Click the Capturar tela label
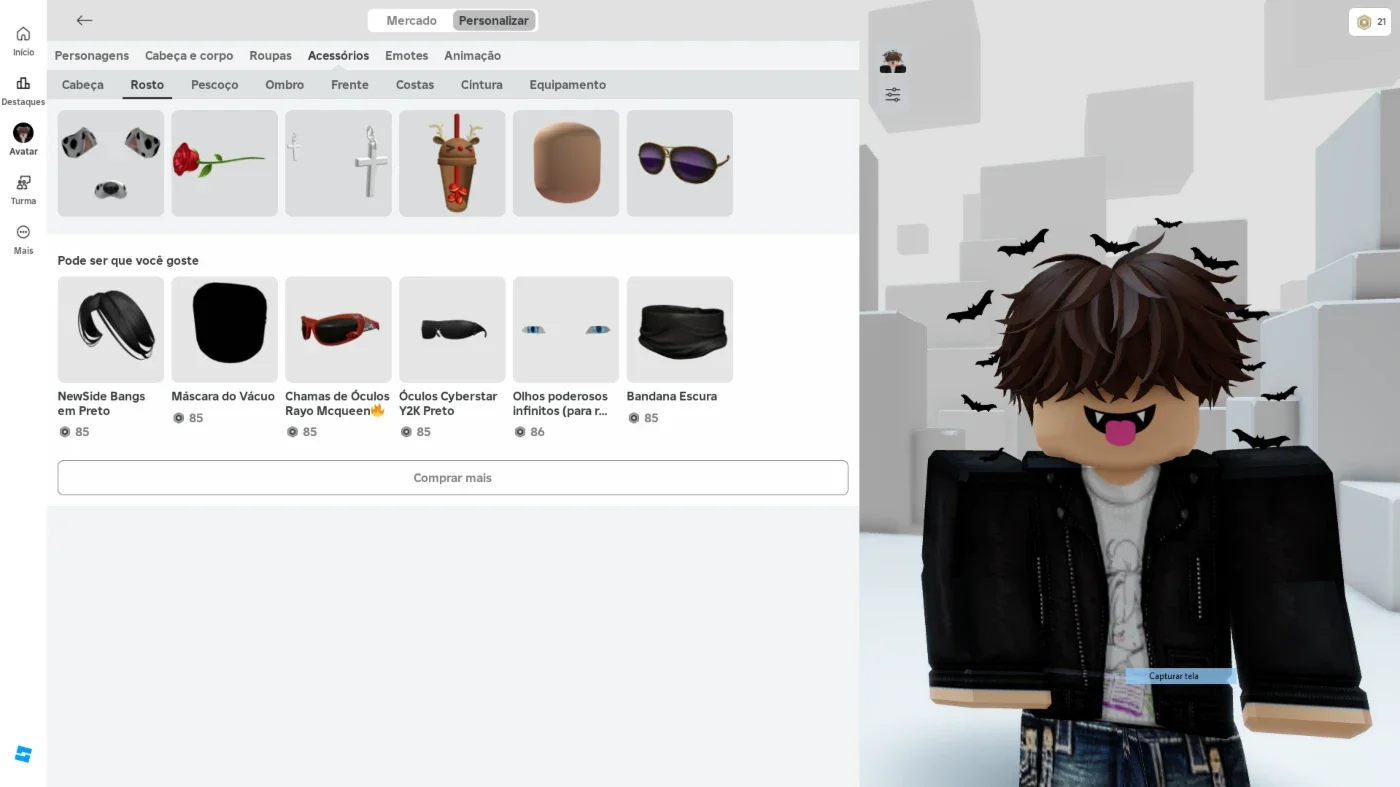 click(x=1174, y=676)
